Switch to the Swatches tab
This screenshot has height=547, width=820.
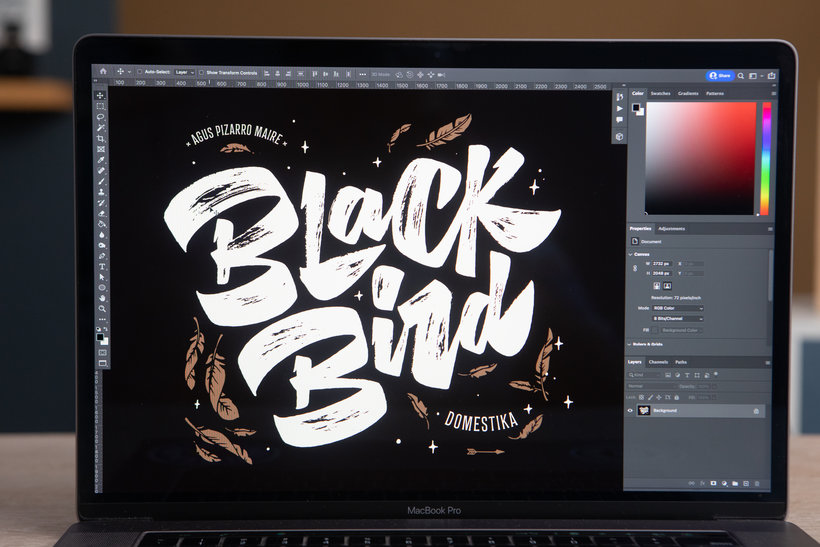(660, 94)
